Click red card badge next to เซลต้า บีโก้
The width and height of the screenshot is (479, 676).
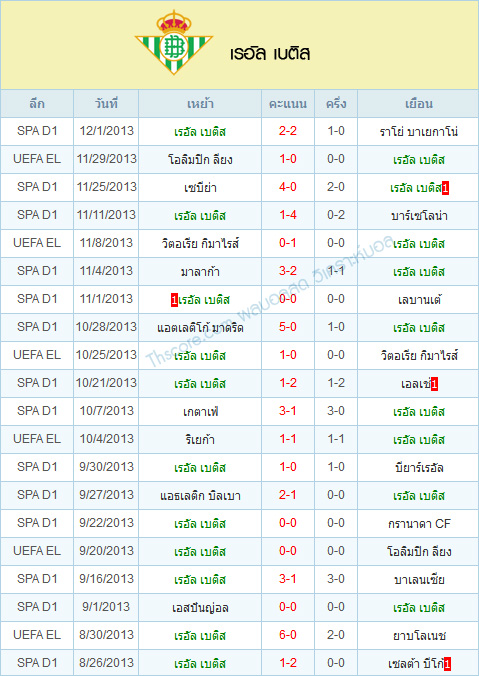click(447, 664)
